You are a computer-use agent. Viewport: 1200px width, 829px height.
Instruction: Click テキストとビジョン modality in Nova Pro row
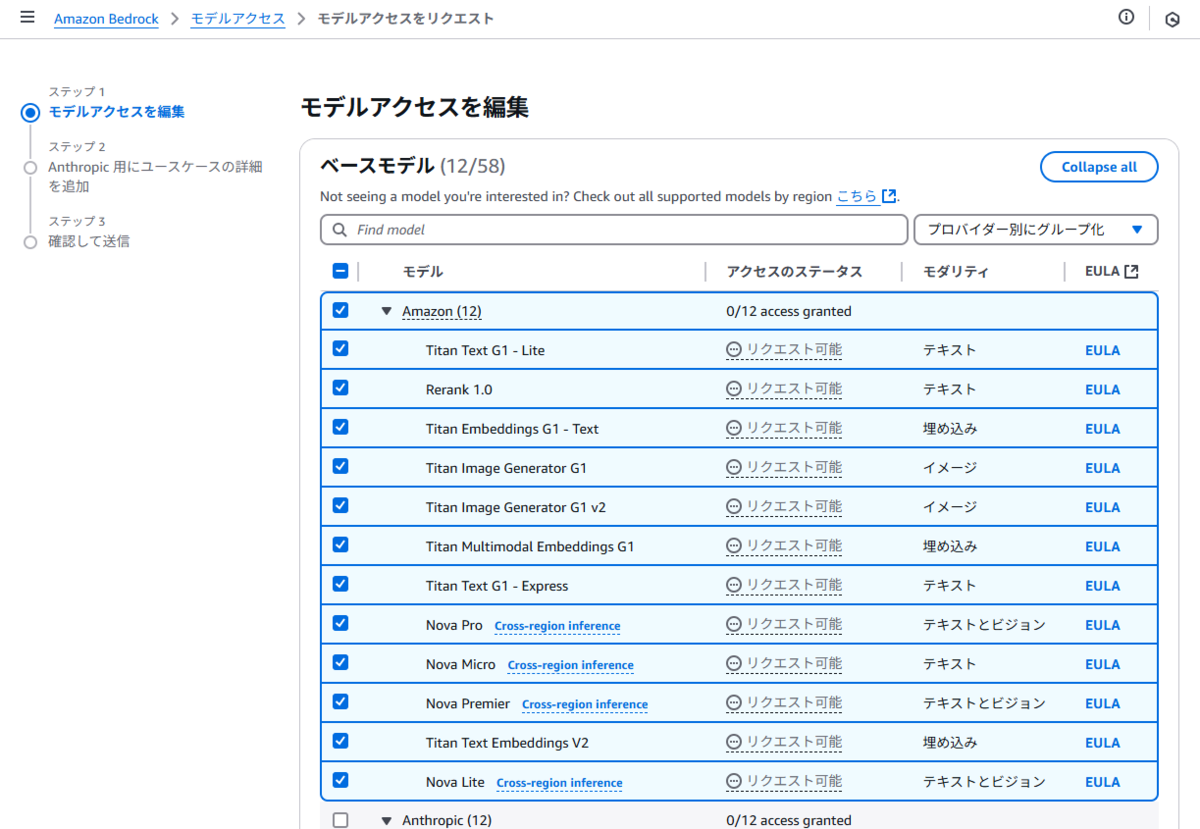click(984, 625)
